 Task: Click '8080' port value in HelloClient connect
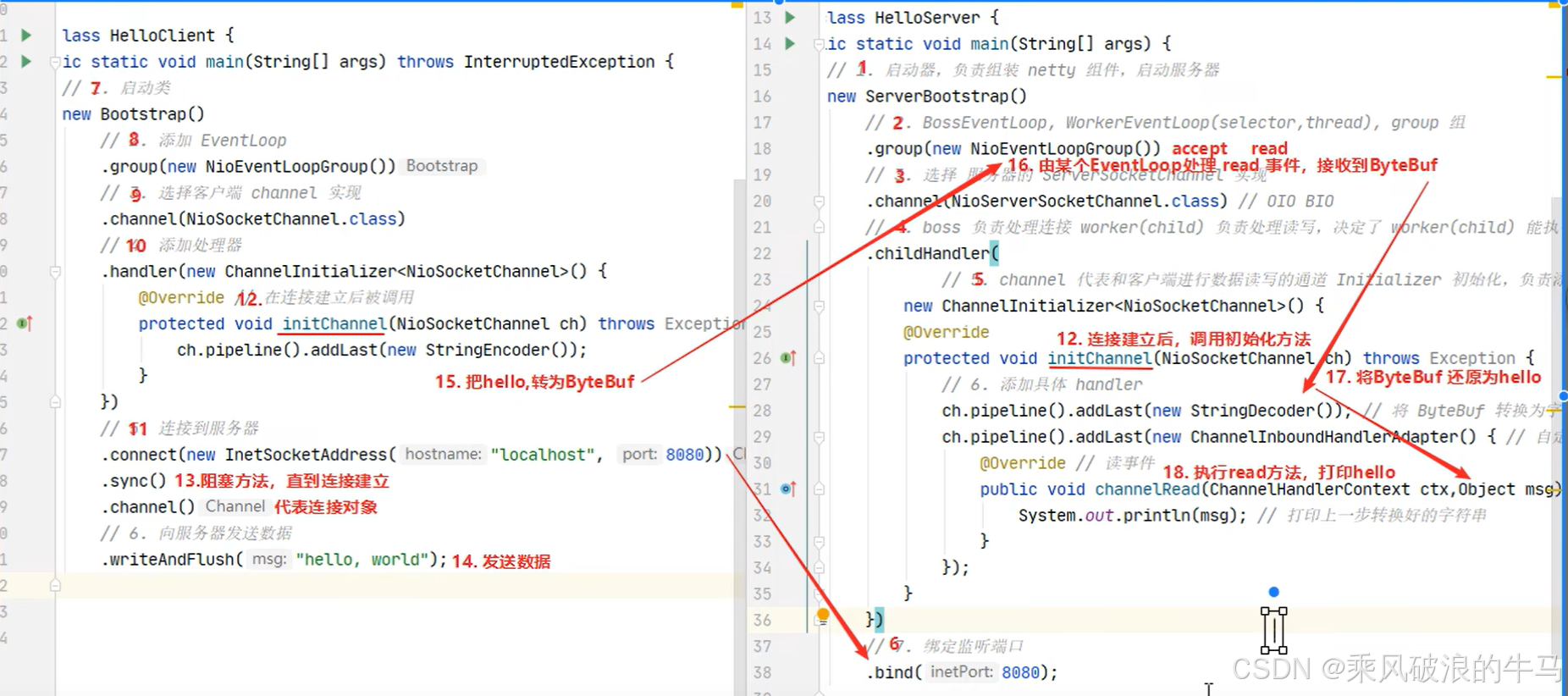click(684, 455)
